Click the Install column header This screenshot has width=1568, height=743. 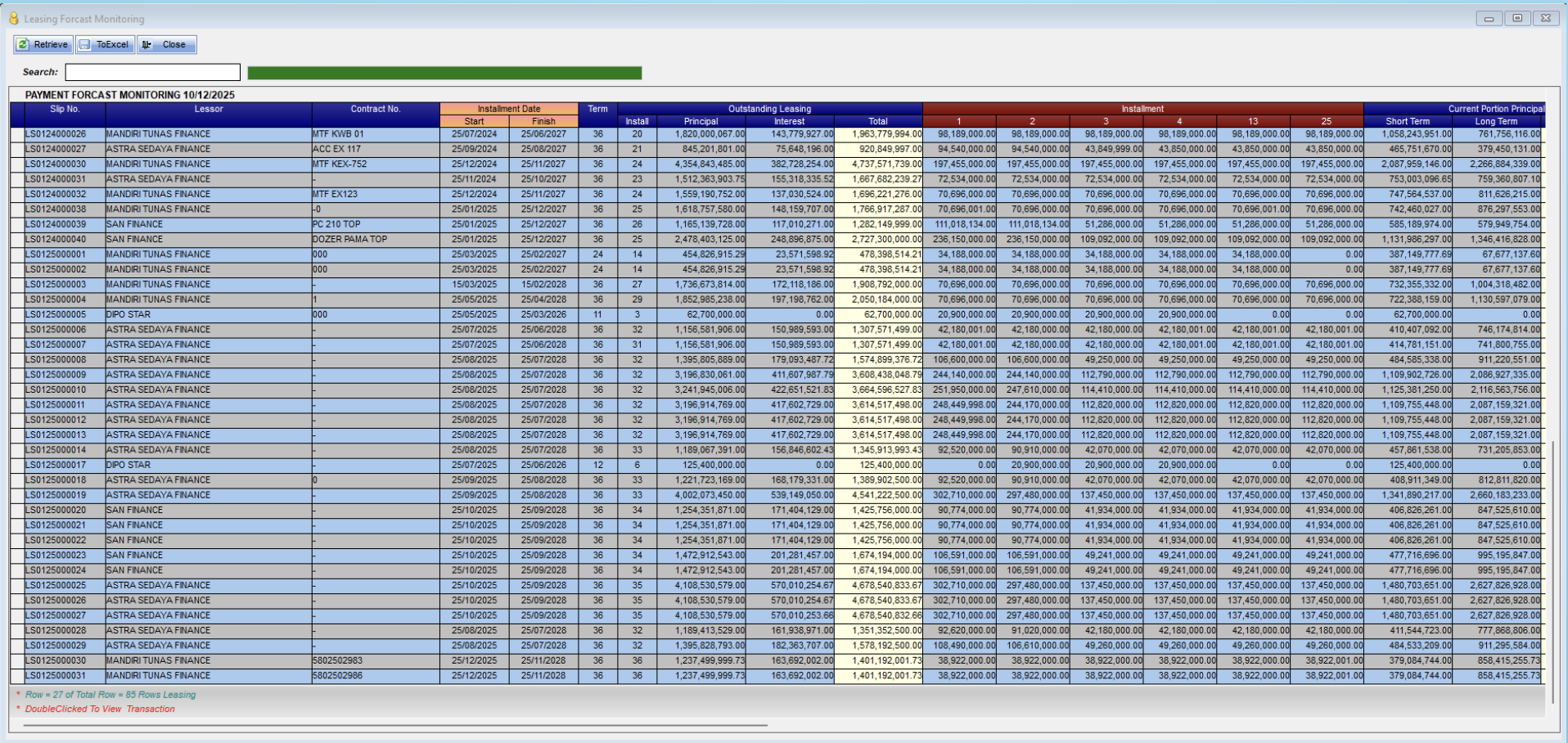click(x=638, y=121)
